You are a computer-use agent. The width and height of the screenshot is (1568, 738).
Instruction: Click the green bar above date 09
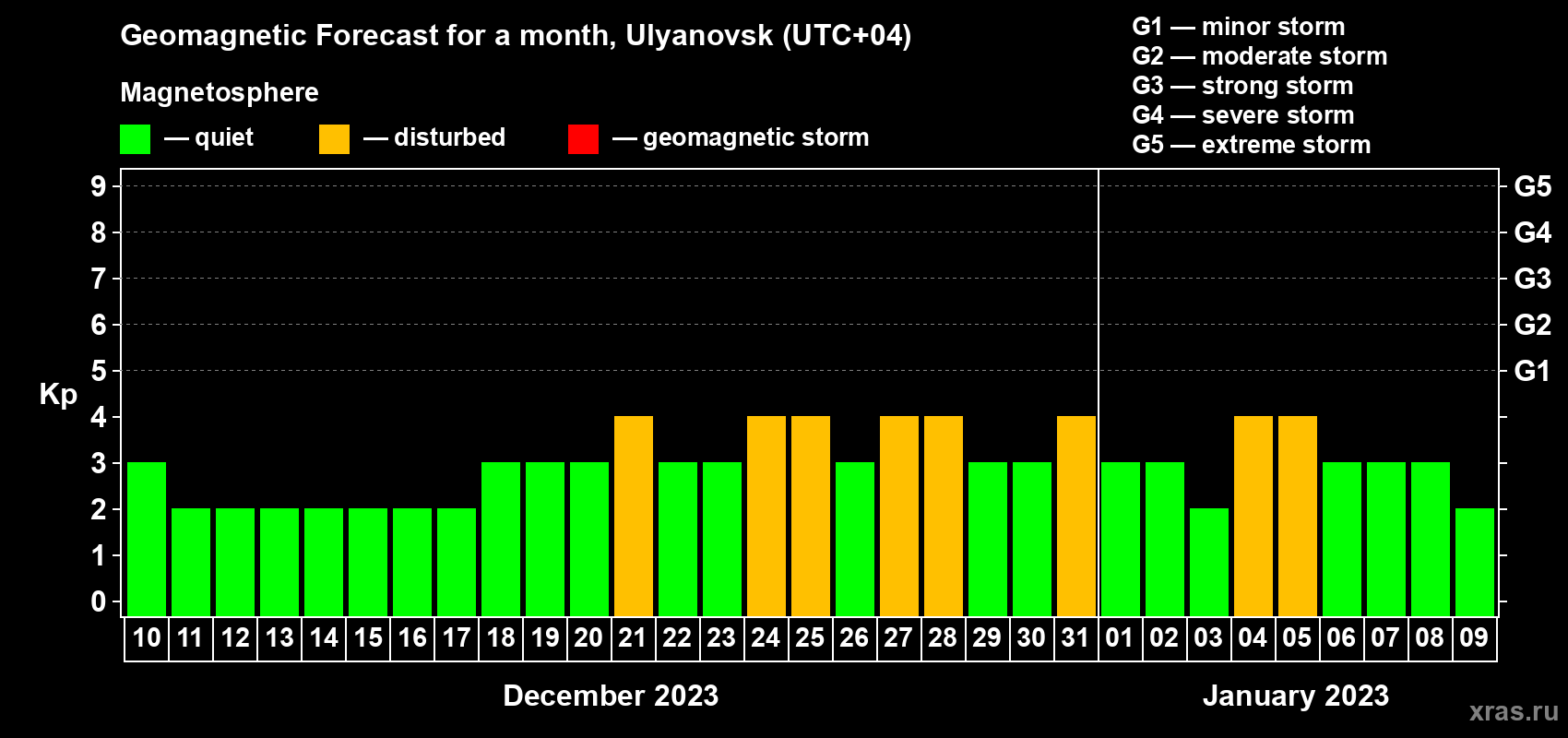pos(1475,562)
